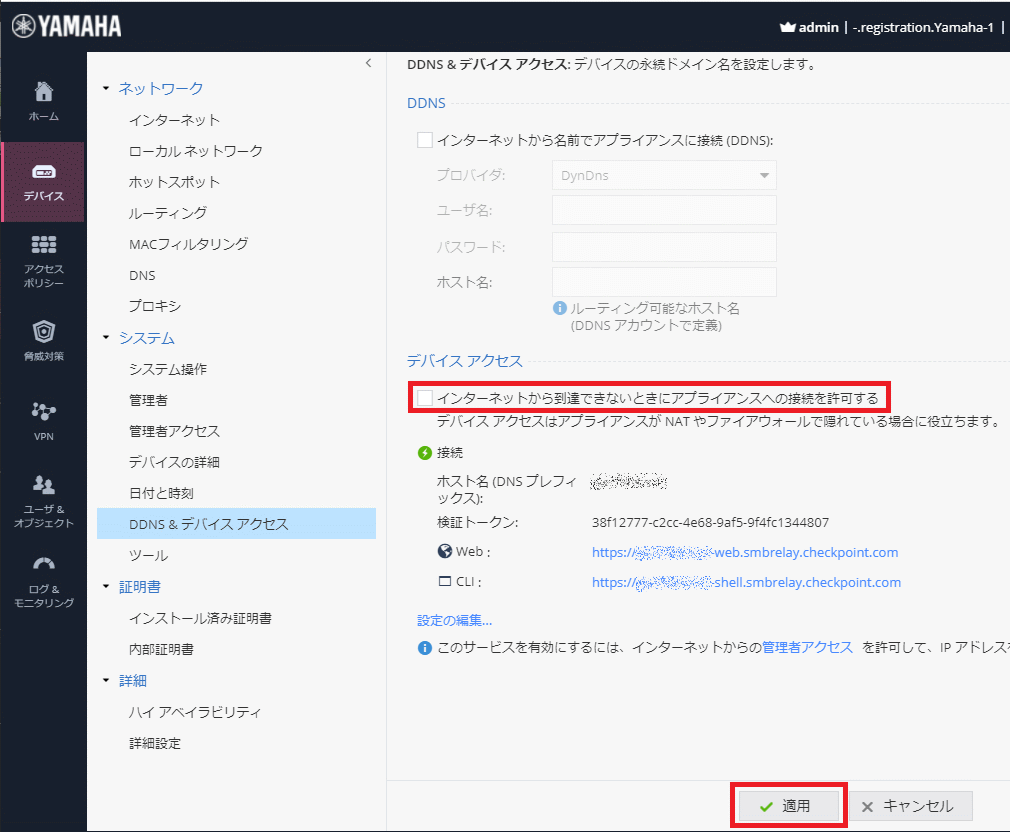Select 管理者アクセス in the menu
1010x832 pixels.
[174, 431]
